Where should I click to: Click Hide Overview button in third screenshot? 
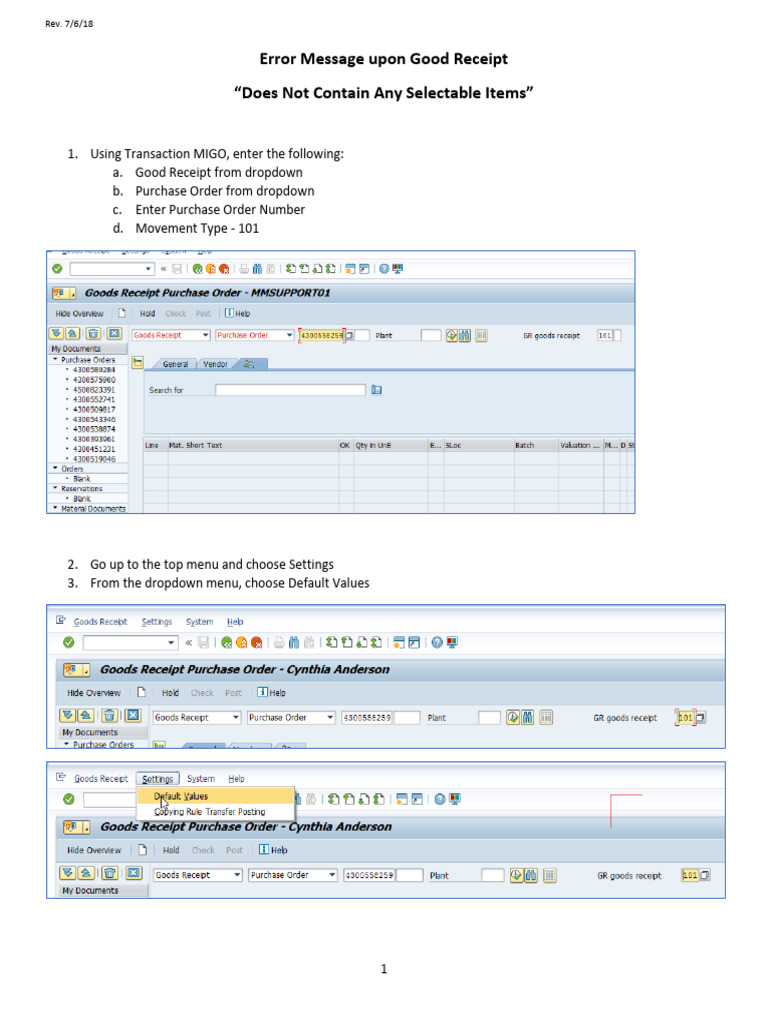point(94,850)
